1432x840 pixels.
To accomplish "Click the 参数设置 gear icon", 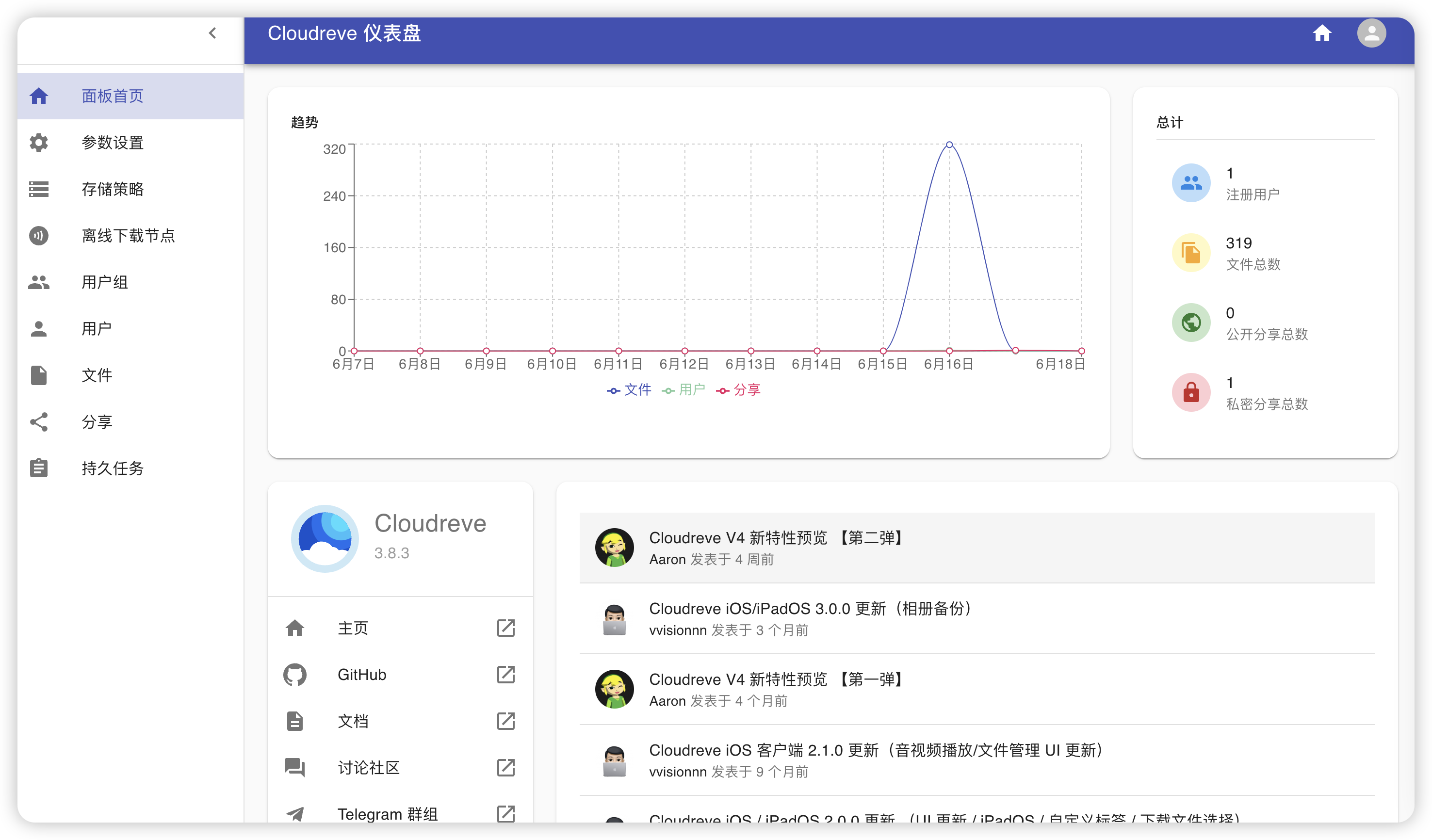I will point(39,142).
